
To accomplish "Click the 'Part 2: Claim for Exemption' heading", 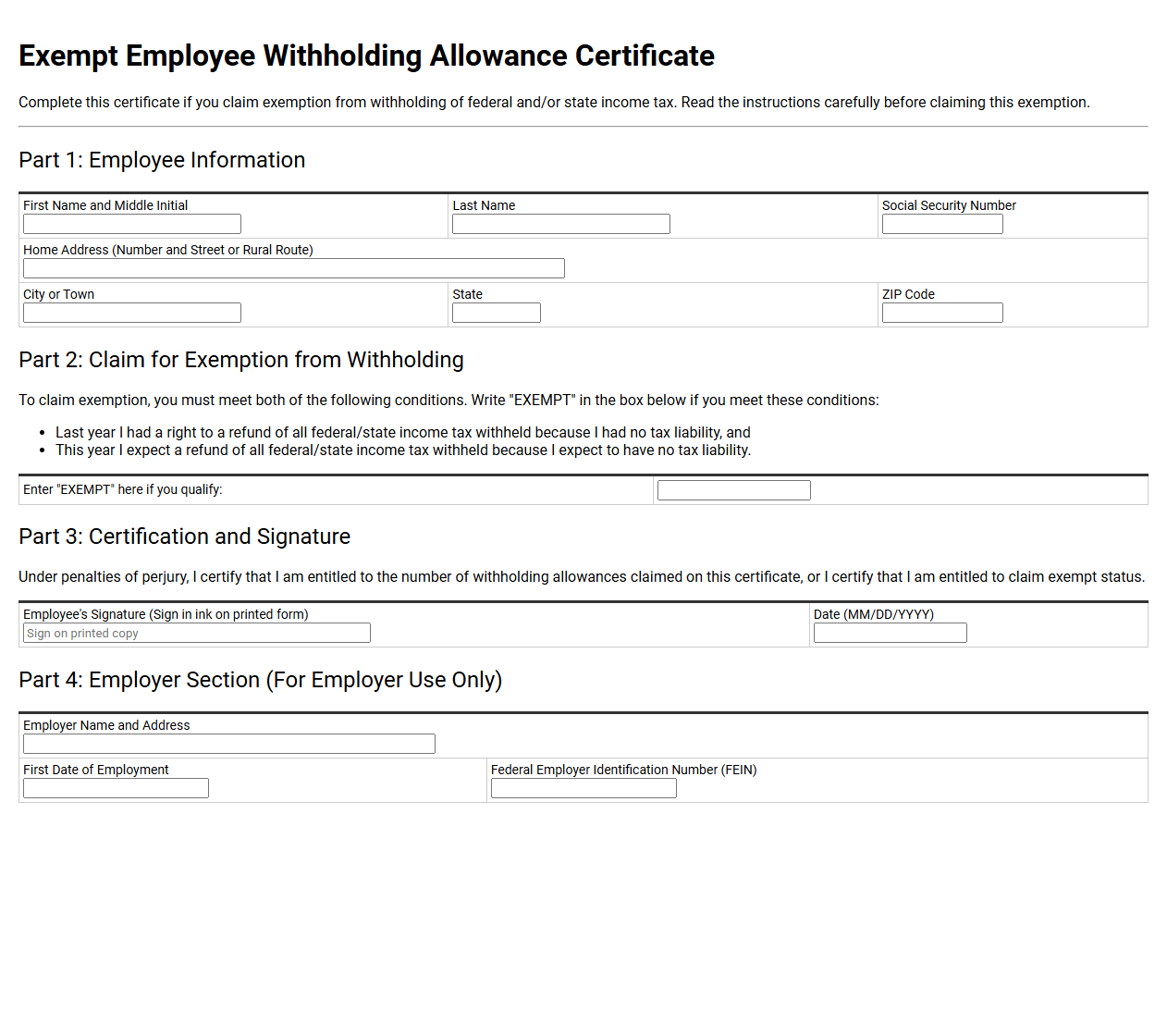I will click(x=241, y=360).
